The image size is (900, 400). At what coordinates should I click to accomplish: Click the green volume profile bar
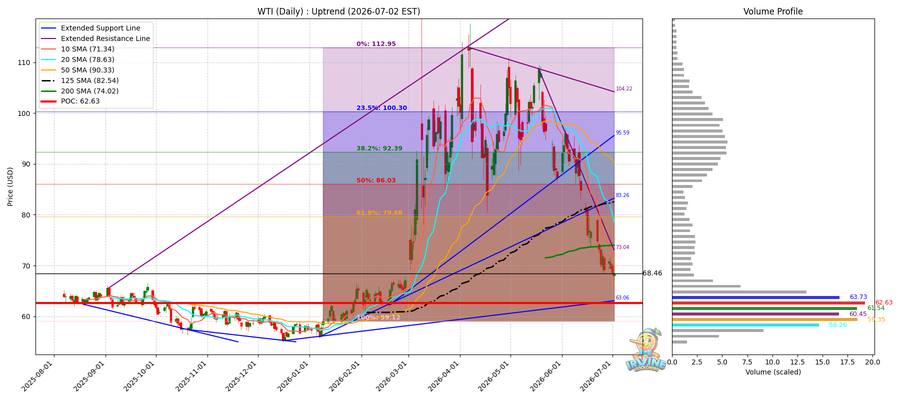pyautogui.click(x=765, y=308)
